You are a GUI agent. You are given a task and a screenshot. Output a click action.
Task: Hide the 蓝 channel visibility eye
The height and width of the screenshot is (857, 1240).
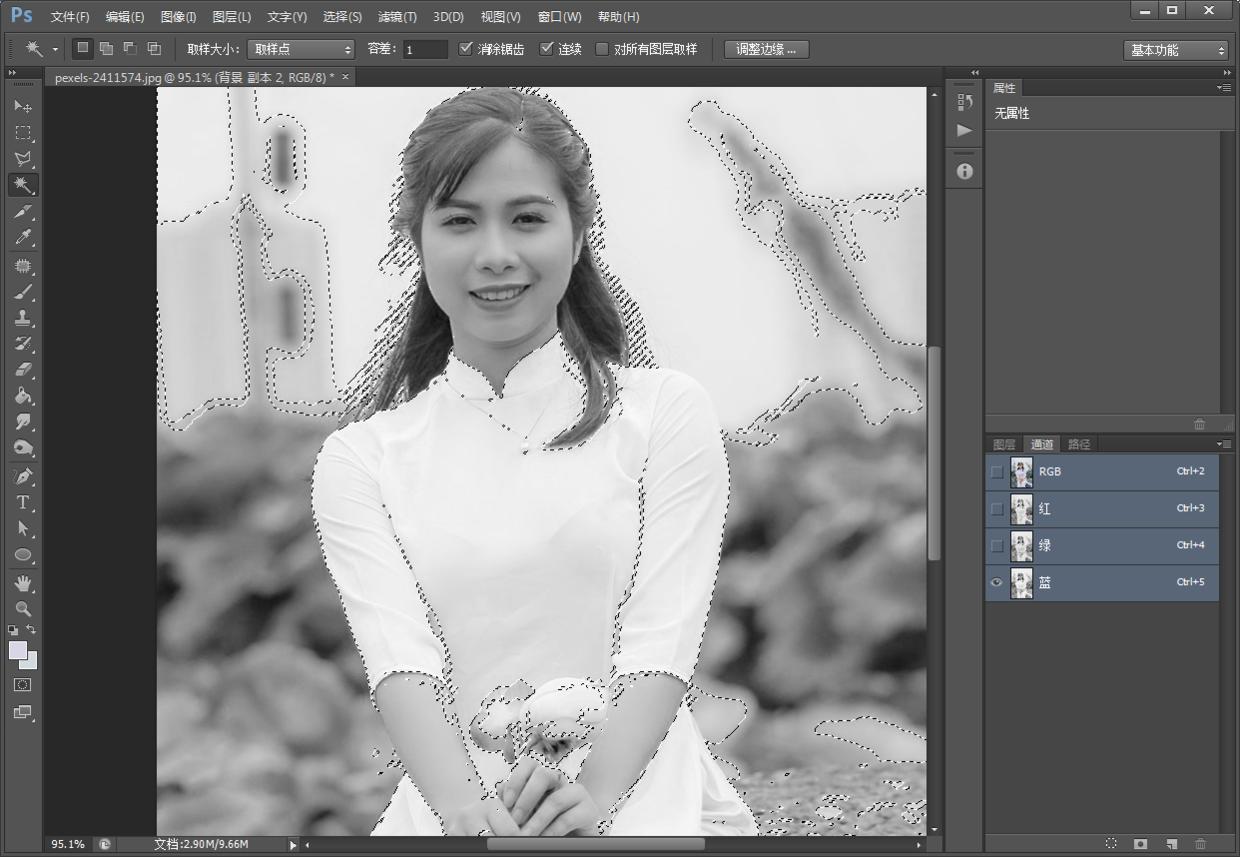point(996,583)
